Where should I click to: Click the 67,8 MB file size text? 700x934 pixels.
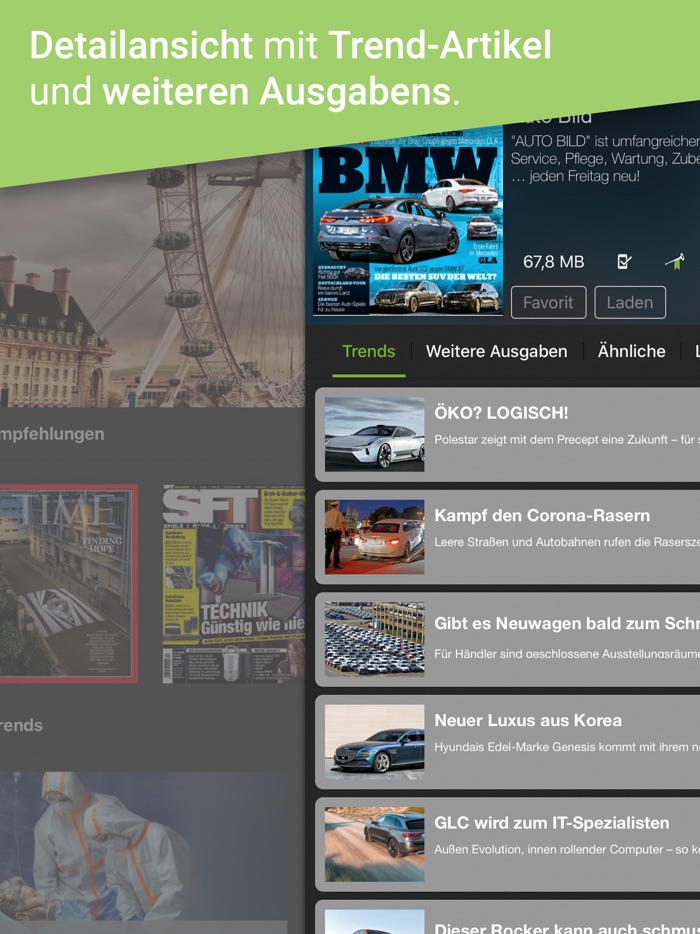(x=553, y=261)
